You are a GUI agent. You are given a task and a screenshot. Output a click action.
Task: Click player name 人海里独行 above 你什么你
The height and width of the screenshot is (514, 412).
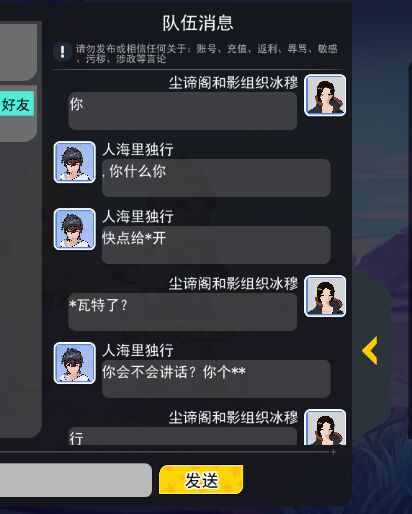(x=138, y=149)
